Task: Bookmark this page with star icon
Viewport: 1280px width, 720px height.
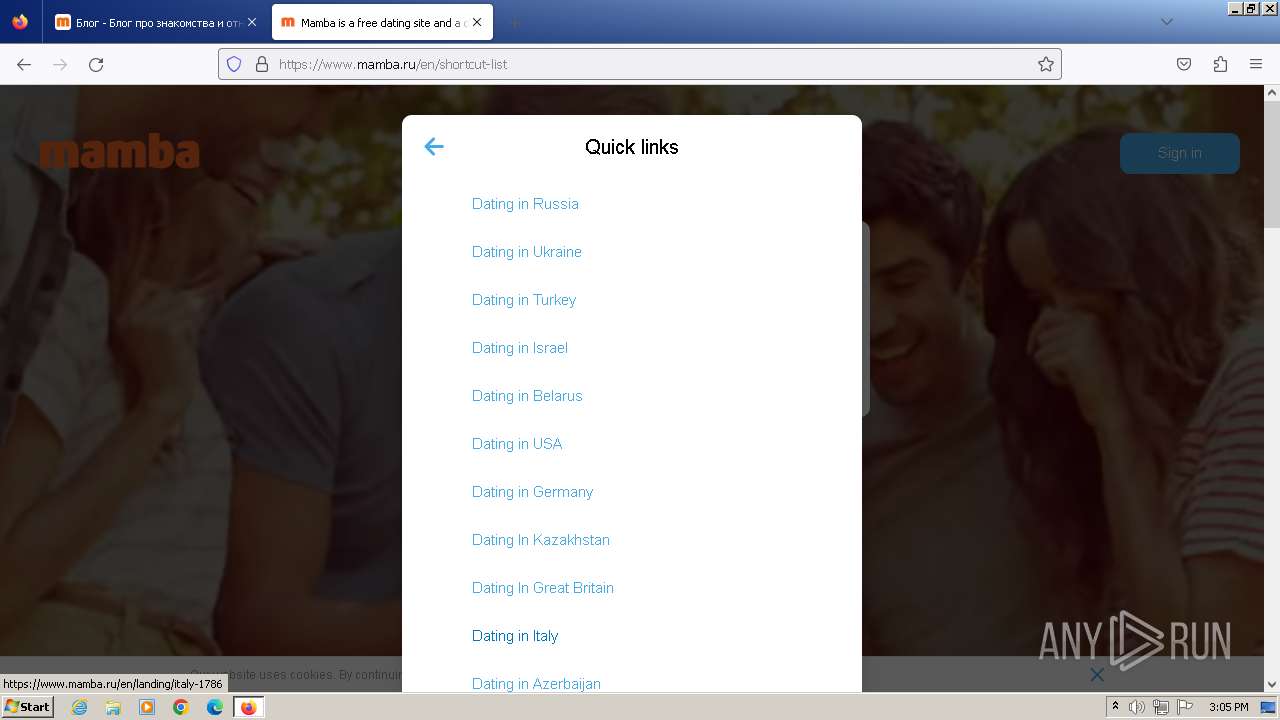Action: click(x=1046, y=64)
